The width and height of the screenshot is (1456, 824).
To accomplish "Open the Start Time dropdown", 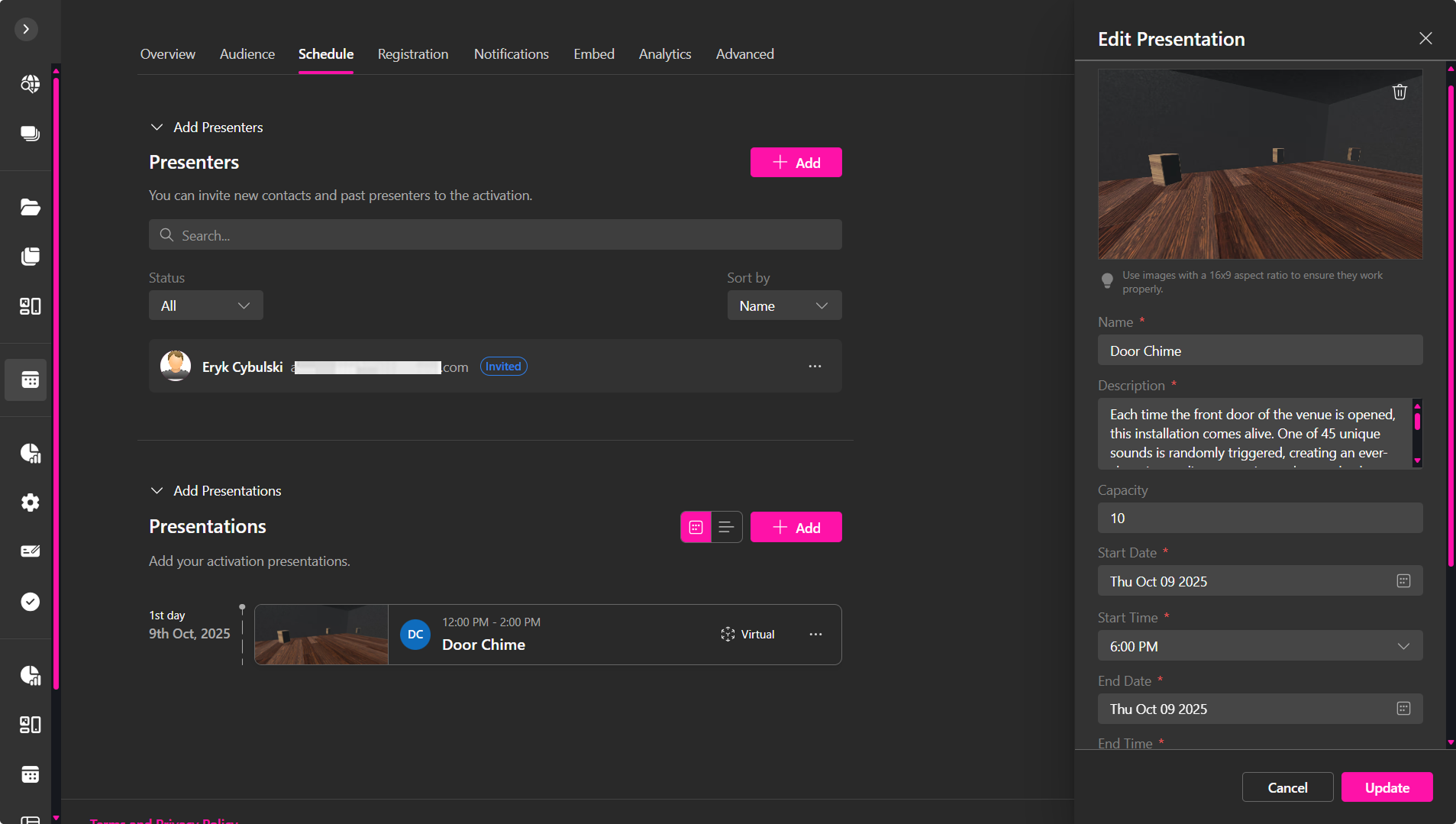I will point(1259,646).
